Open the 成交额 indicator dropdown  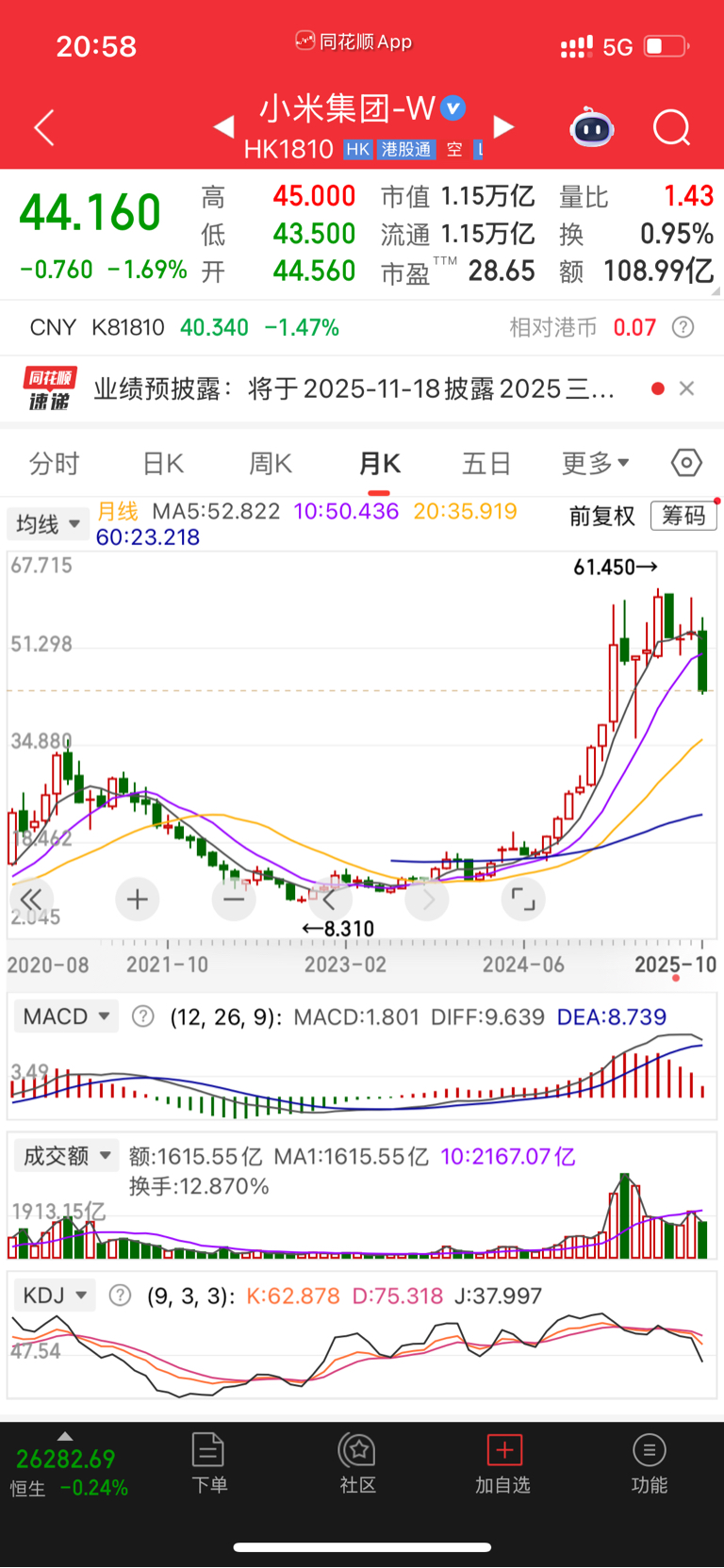(x=66, y=1155)
